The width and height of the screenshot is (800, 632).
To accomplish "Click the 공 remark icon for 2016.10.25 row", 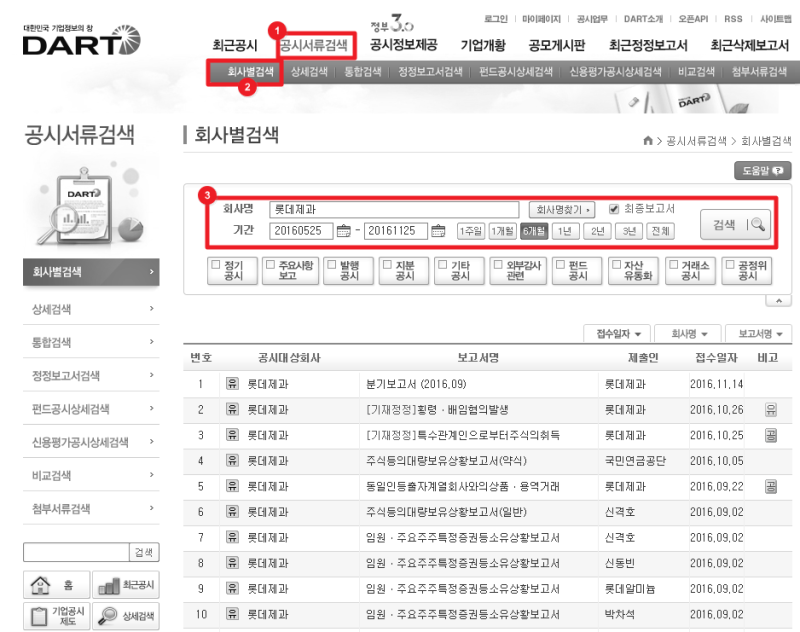I will (771, 435).
